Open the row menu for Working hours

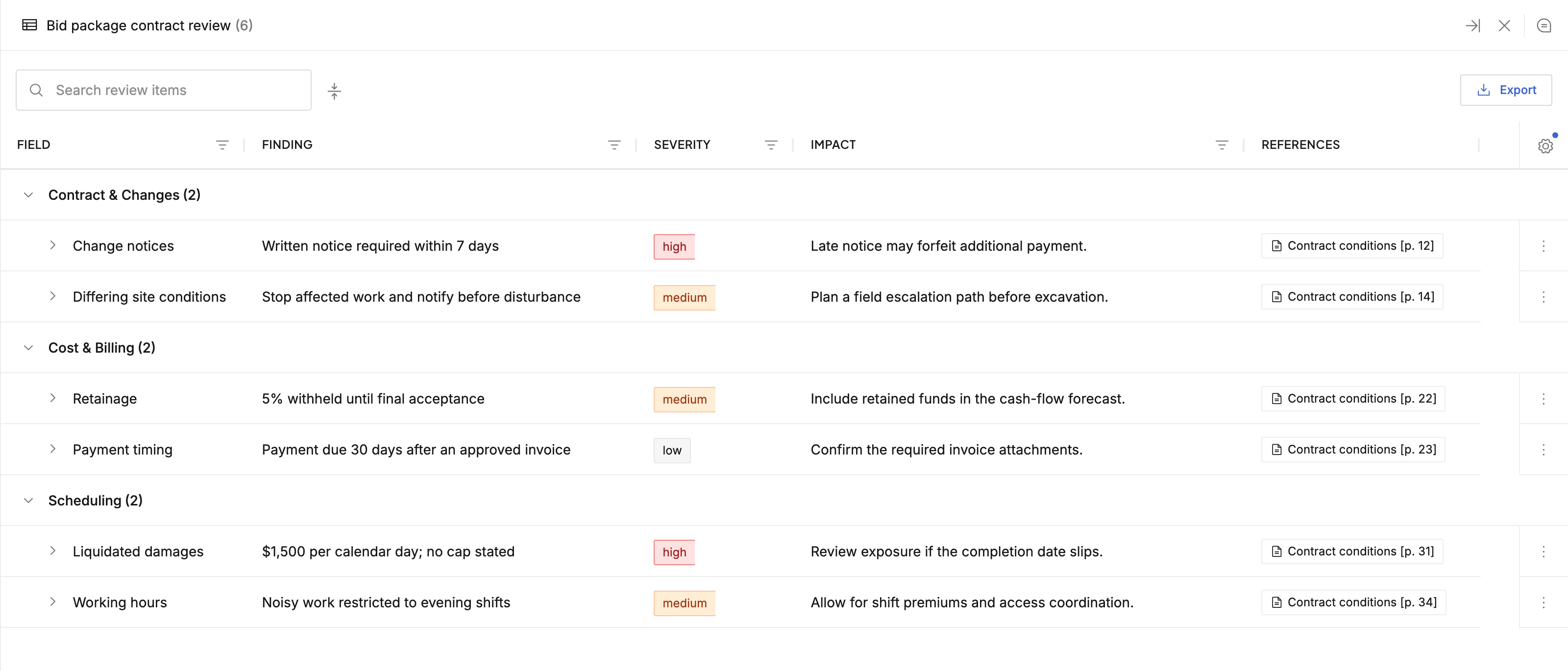coord(1543,602)
